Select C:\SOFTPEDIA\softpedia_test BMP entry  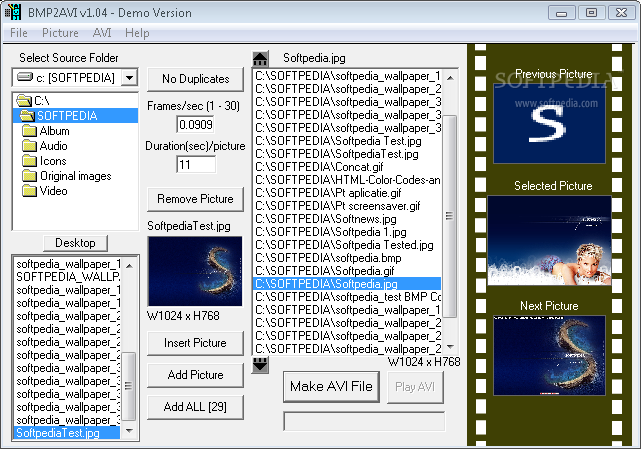347,297
